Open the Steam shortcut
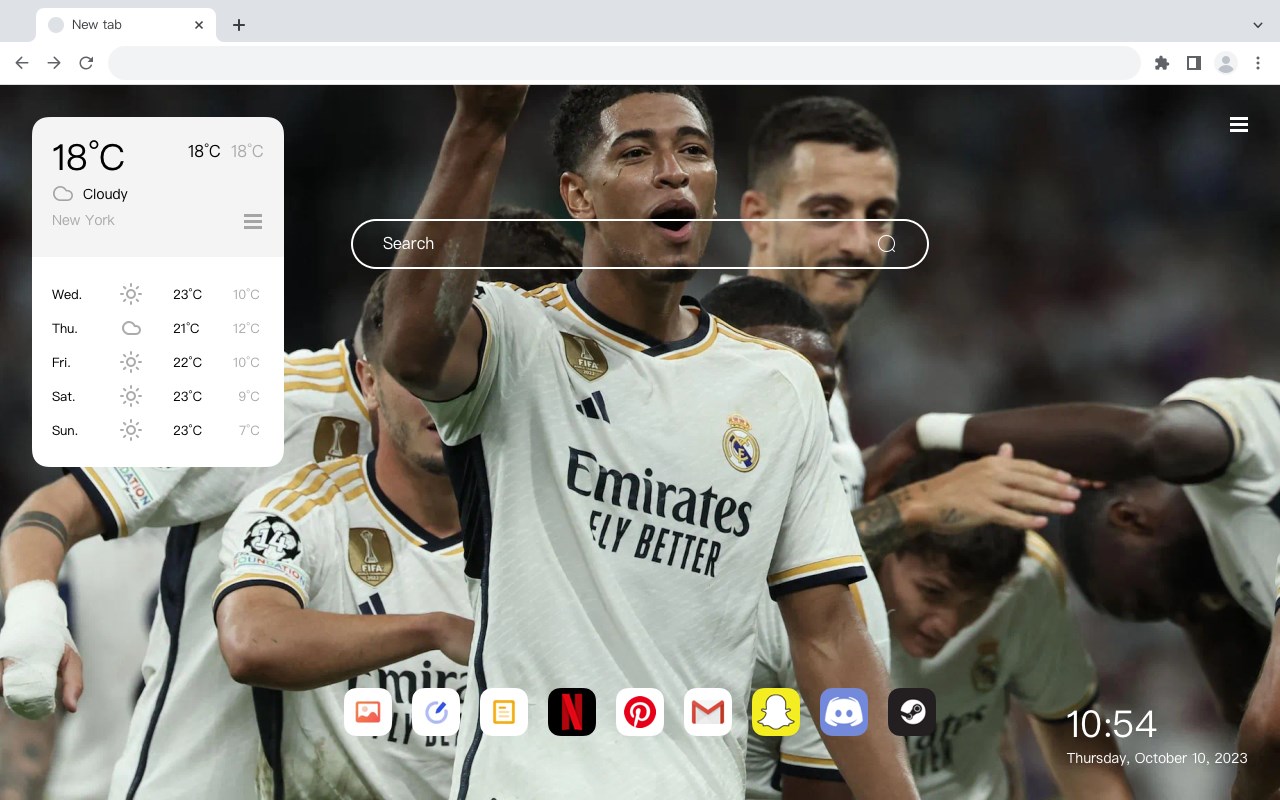1280x800 pixels. [x=912, y=712]
